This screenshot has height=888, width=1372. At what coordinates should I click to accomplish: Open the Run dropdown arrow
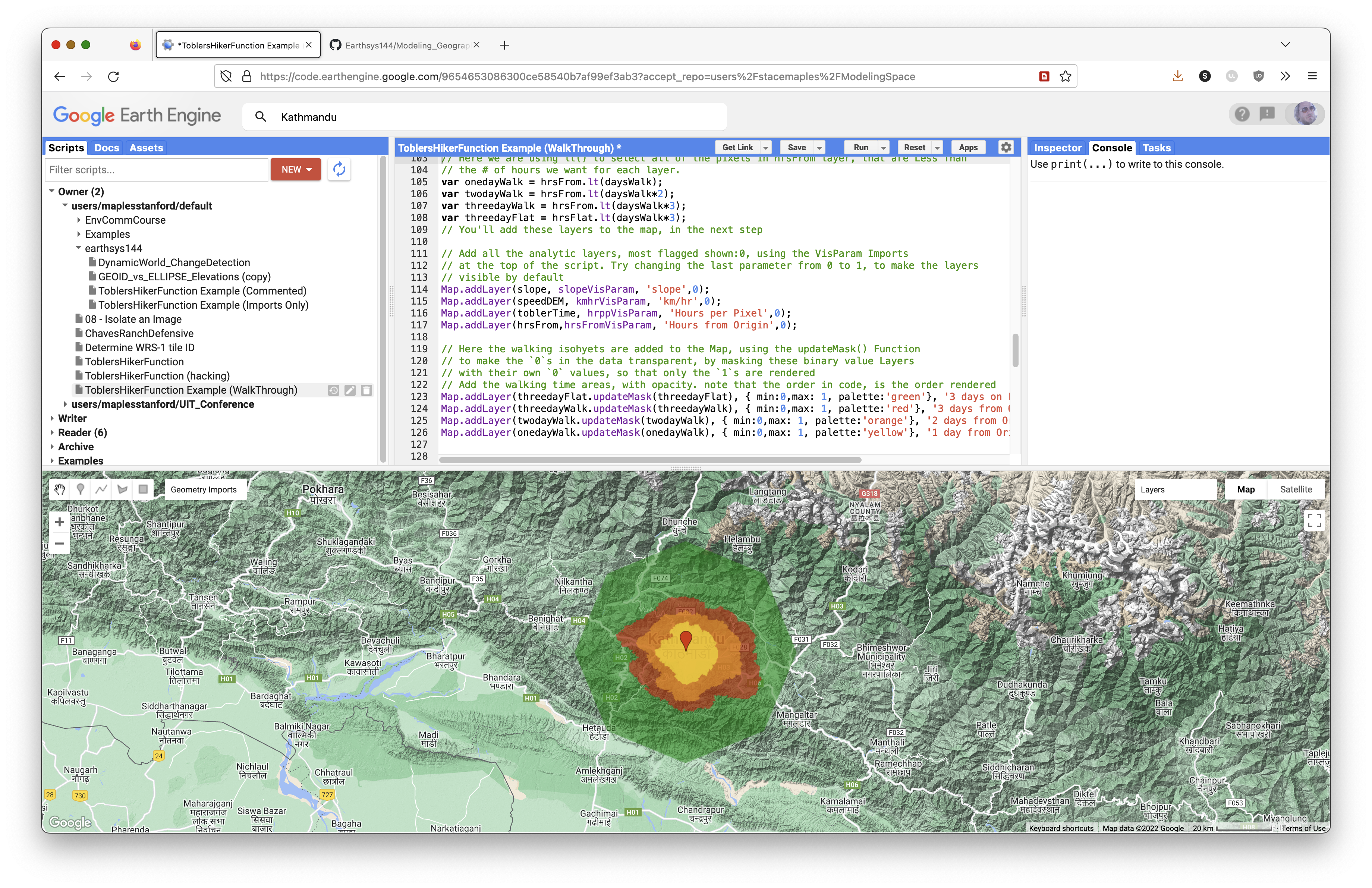[883, 148]
